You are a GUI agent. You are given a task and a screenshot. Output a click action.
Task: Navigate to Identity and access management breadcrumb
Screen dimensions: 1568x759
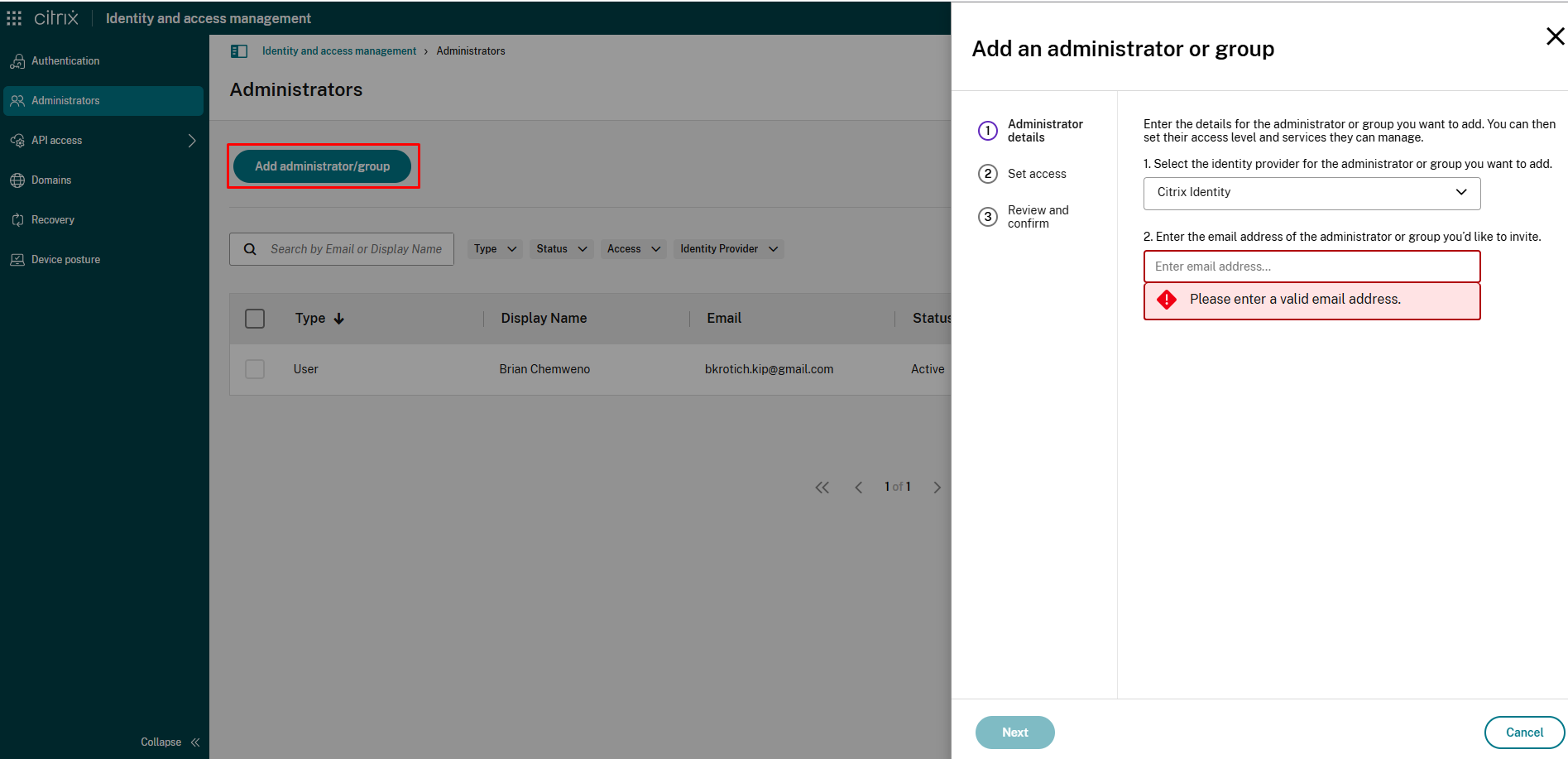[x=338, y=50]
